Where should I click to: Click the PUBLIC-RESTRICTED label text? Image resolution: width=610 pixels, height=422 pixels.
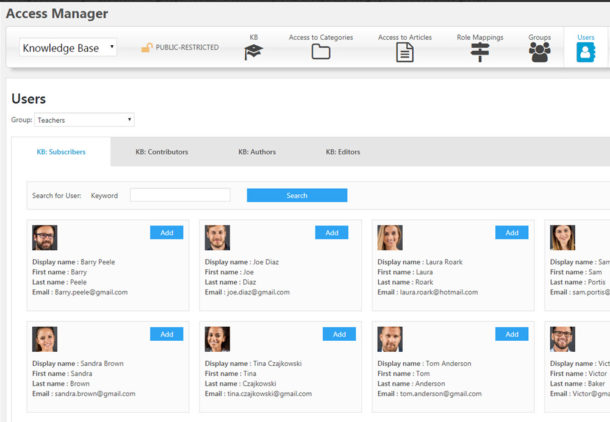tap(187, 47)
